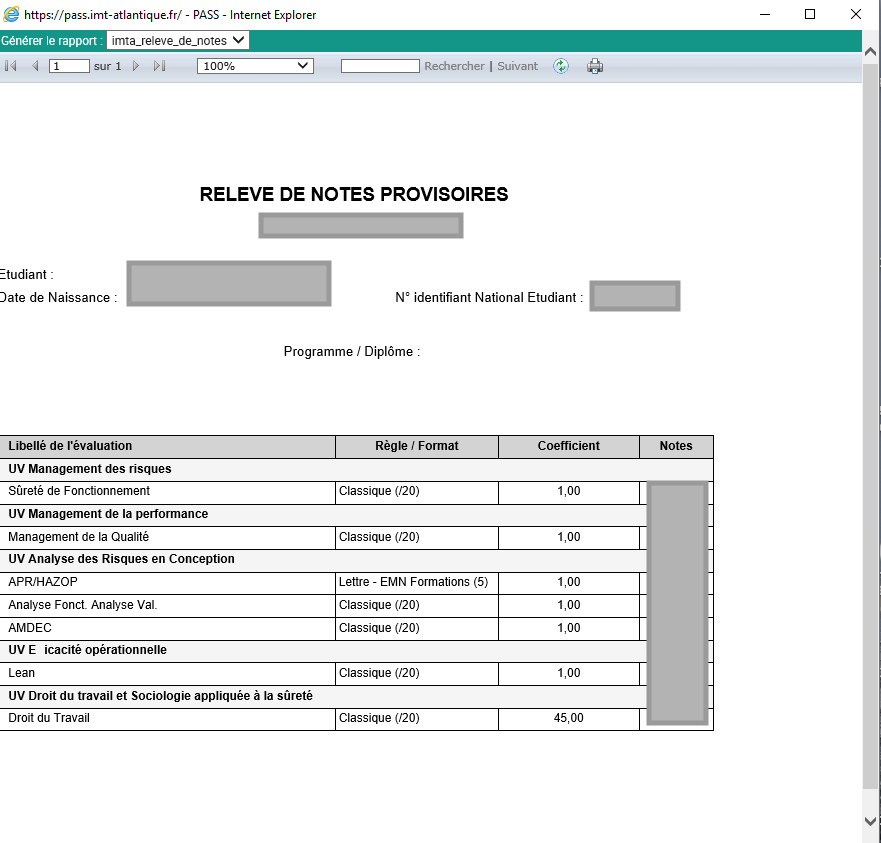Click the 'Etudiant :' label
Viewport: 881px width, 843px height.
click(x=26, y=275)
